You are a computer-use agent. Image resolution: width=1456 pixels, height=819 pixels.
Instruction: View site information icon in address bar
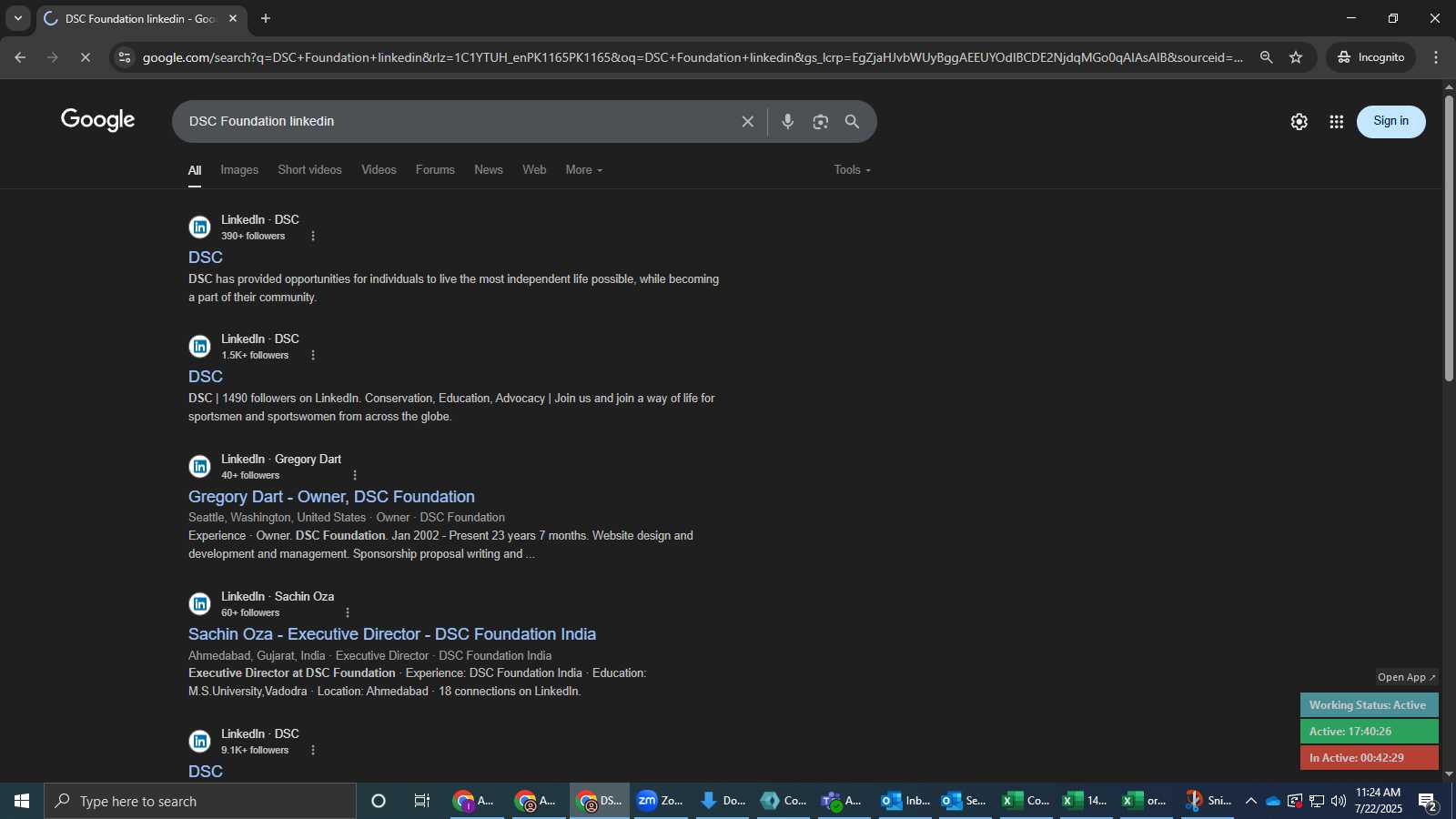point(125,57)
